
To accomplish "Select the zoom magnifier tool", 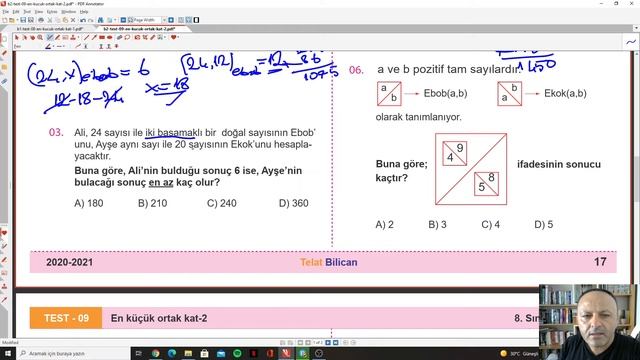I will click(x=40, y=38).
